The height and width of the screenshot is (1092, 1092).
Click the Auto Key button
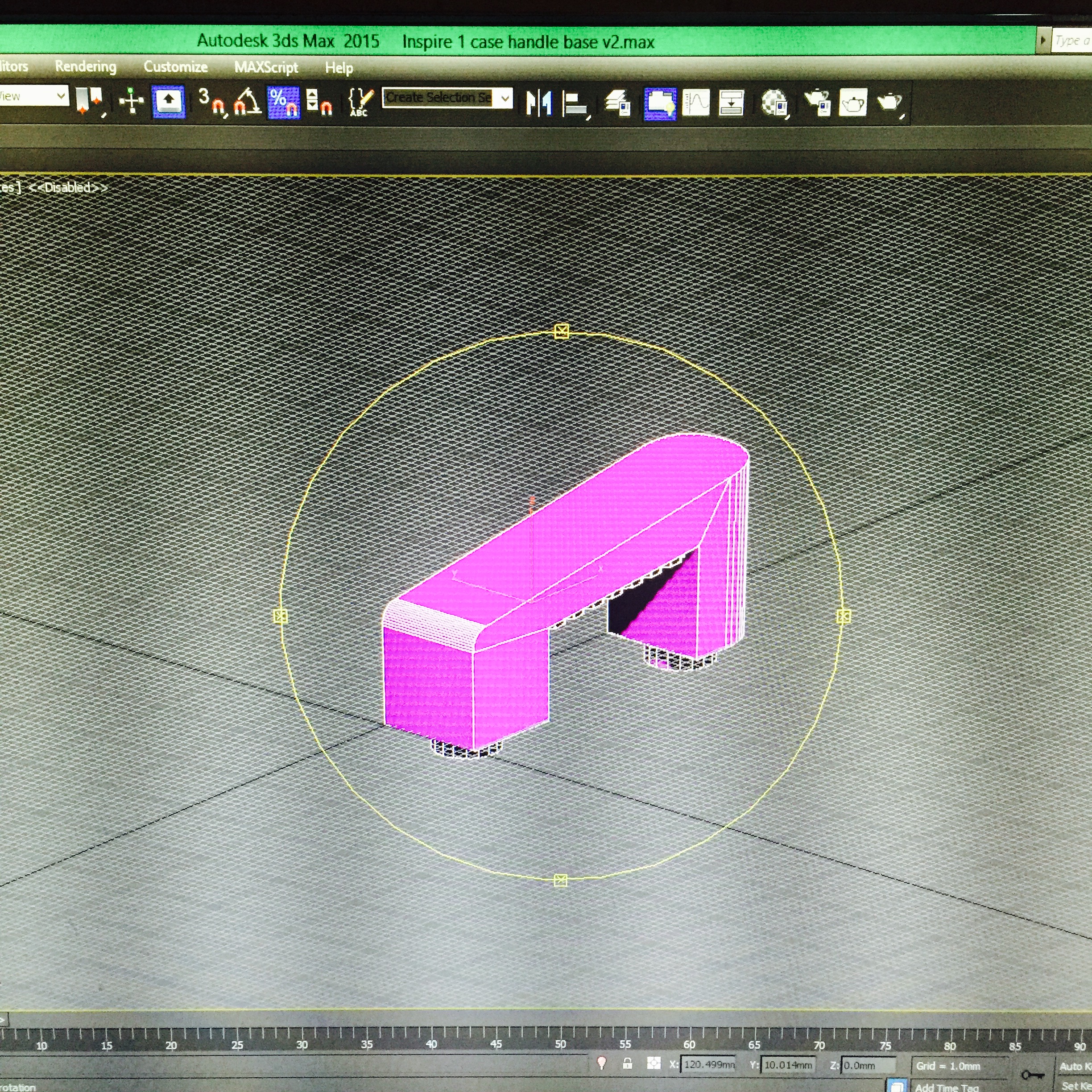tap(1075, 1067)
